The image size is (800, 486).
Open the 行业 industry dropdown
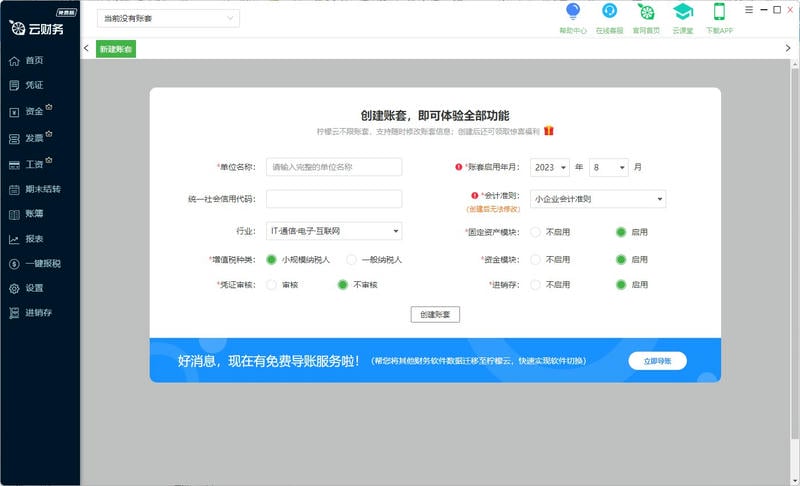[334, 231]
